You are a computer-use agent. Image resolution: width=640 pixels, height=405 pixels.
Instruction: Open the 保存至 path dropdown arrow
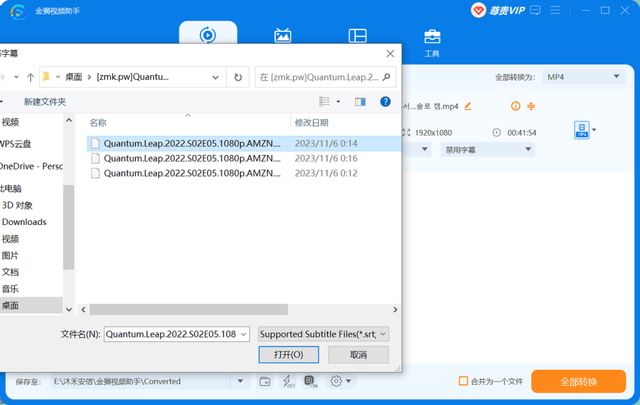point(240,381)
